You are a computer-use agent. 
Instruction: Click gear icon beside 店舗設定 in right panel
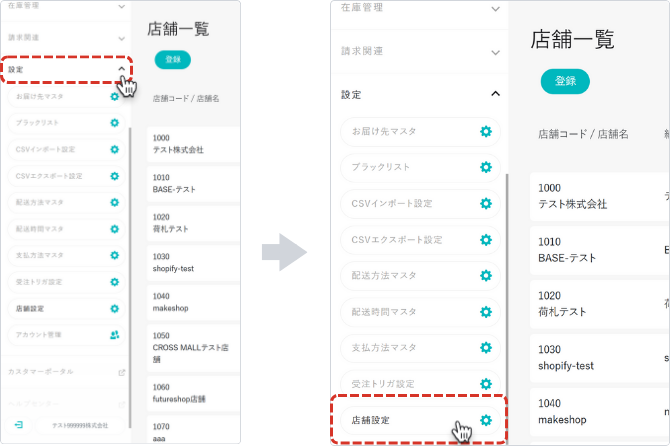coord(486,420)
